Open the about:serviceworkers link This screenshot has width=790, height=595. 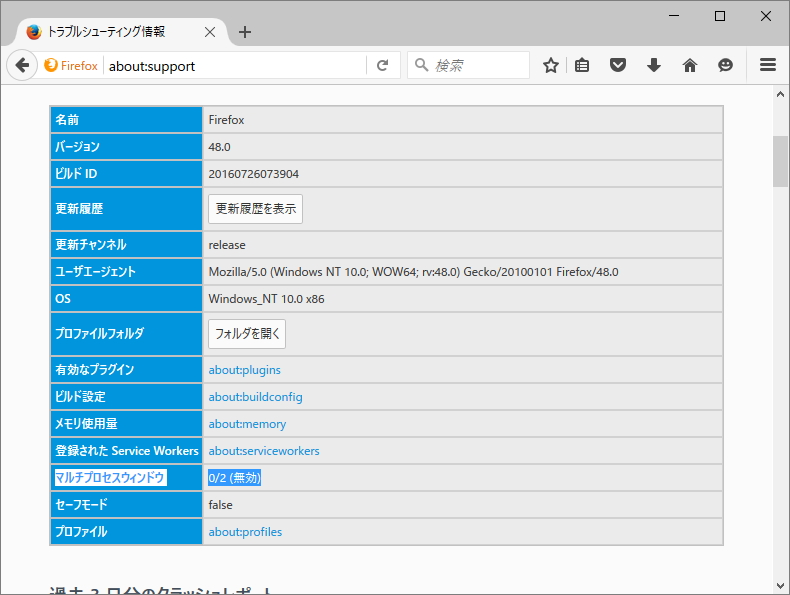[264, 451]
